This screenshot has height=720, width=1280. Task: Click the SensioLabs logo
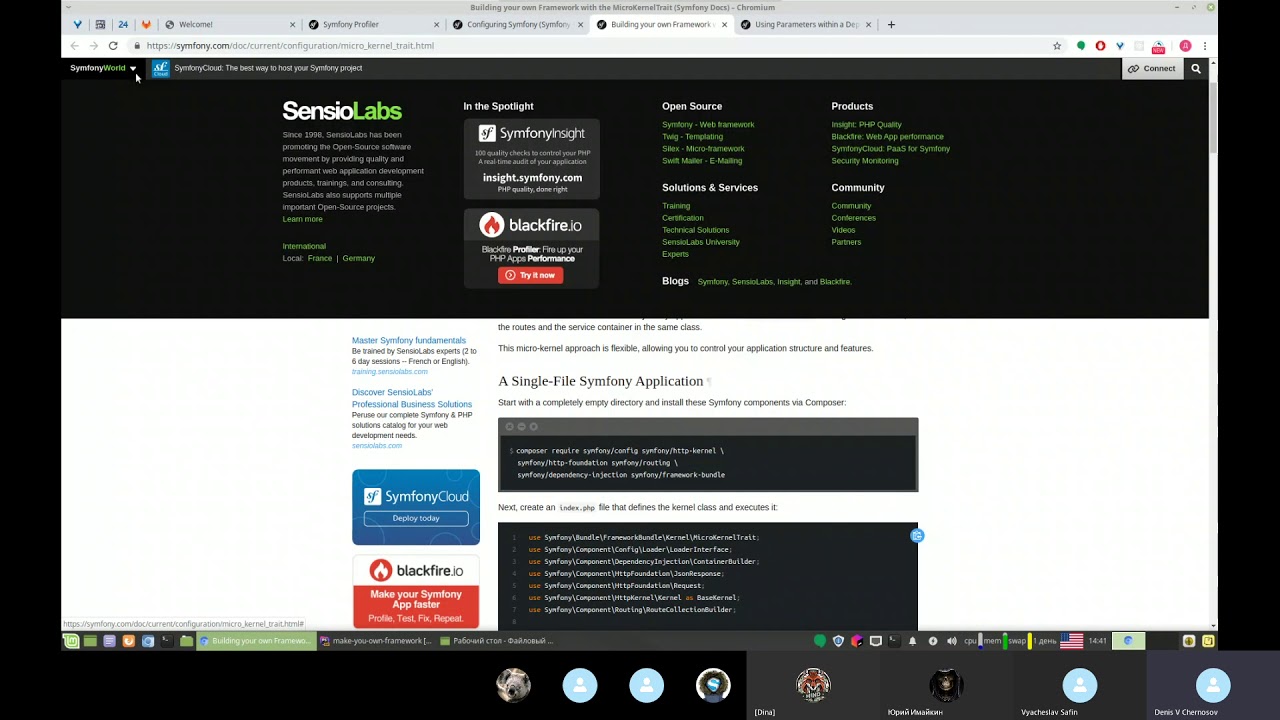[x=342, y=111]
